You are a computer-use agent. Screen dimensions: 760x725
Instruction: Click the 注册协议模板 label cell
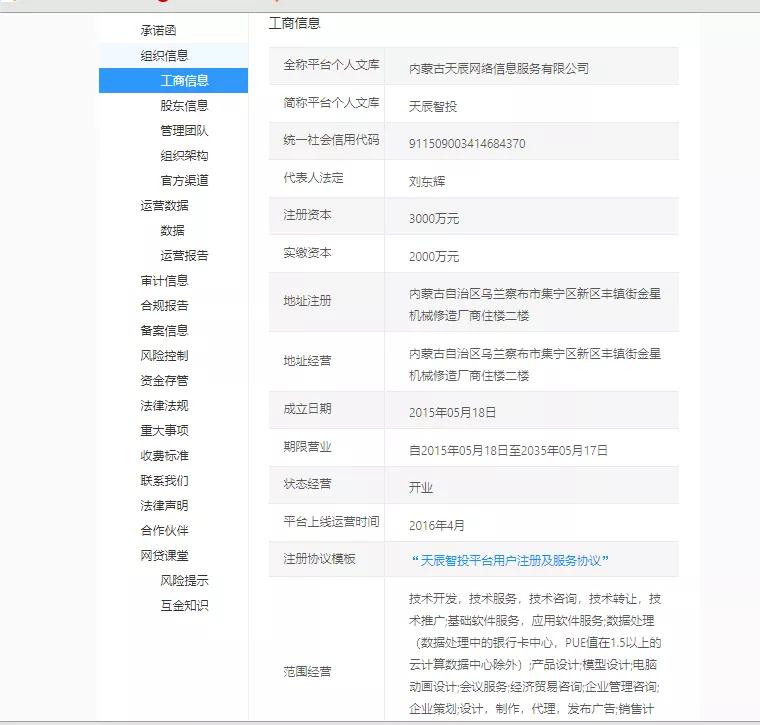coord(327,559)
